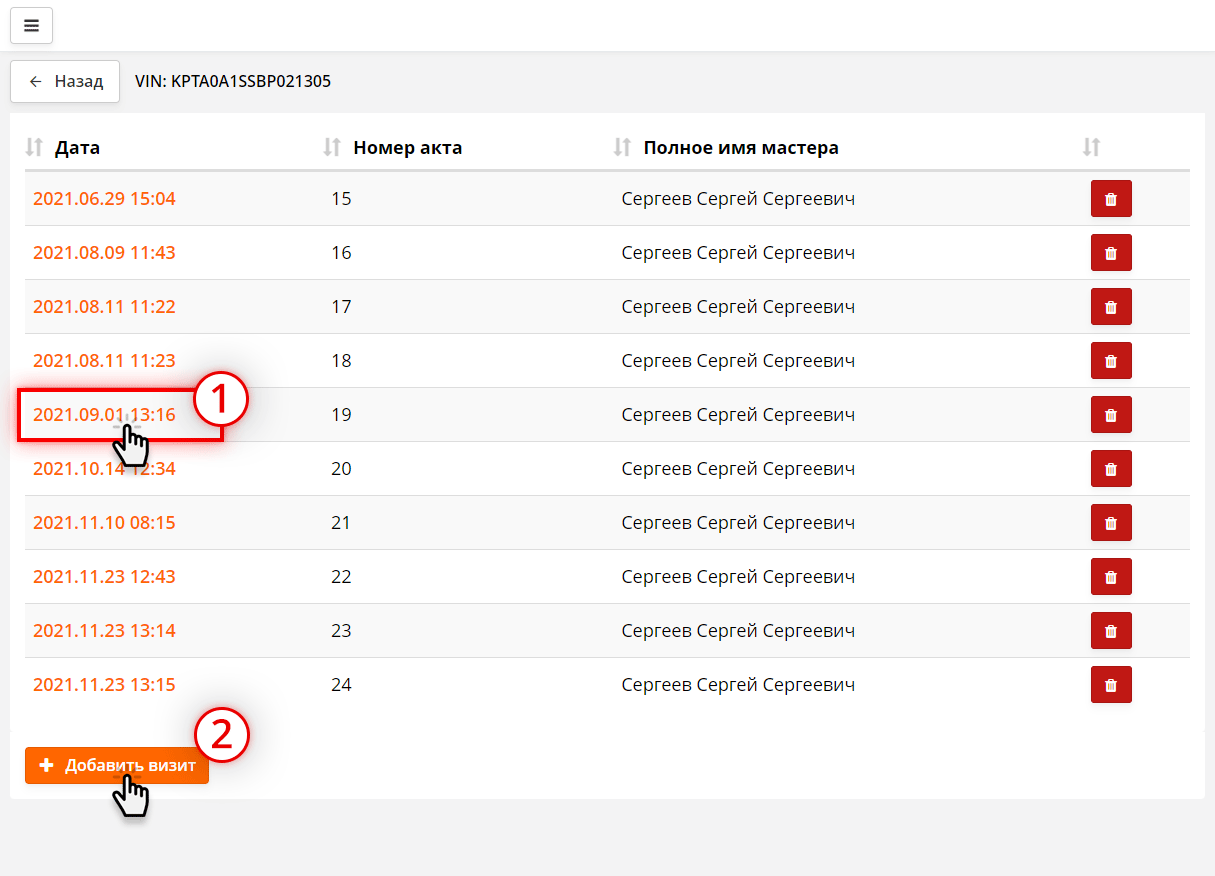Open the visit dated 2021.11.23 13:15

tap(104, 685)
